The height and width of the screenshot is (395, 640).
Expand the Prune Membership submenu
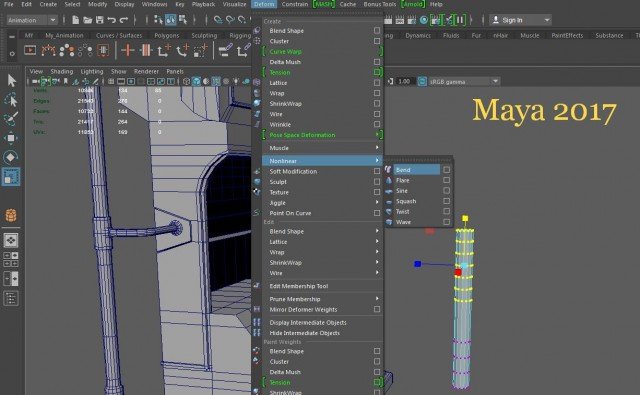(322, 299)
